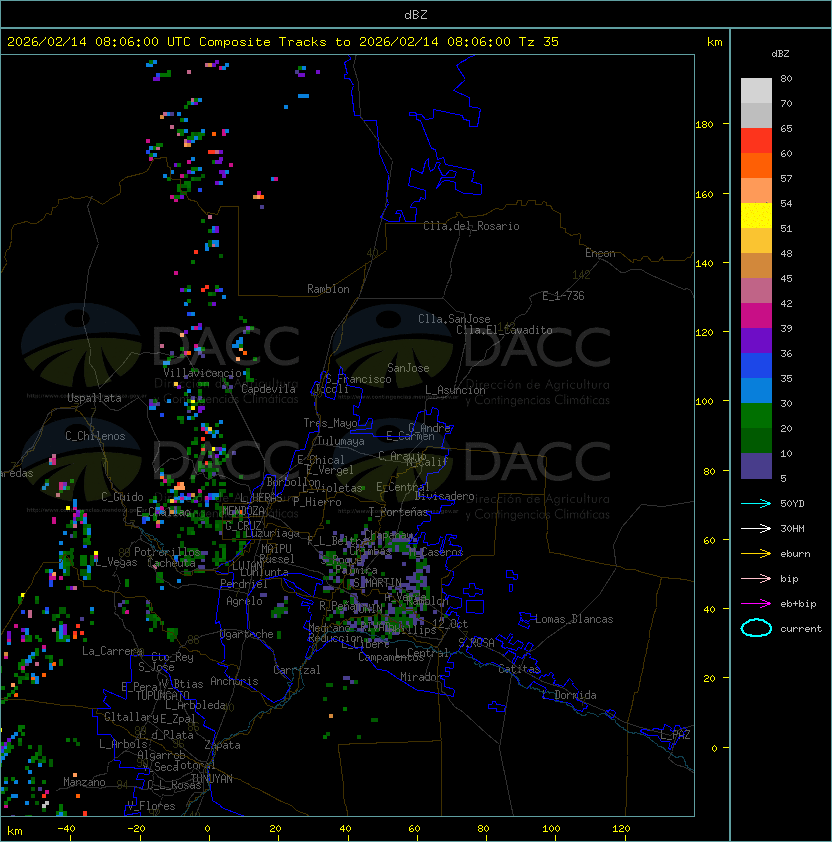The image size is (832, 842).
Task: Select the slate-purple 10 dBZ swatch
Action: pyautogui.click(x=756, y=466)
